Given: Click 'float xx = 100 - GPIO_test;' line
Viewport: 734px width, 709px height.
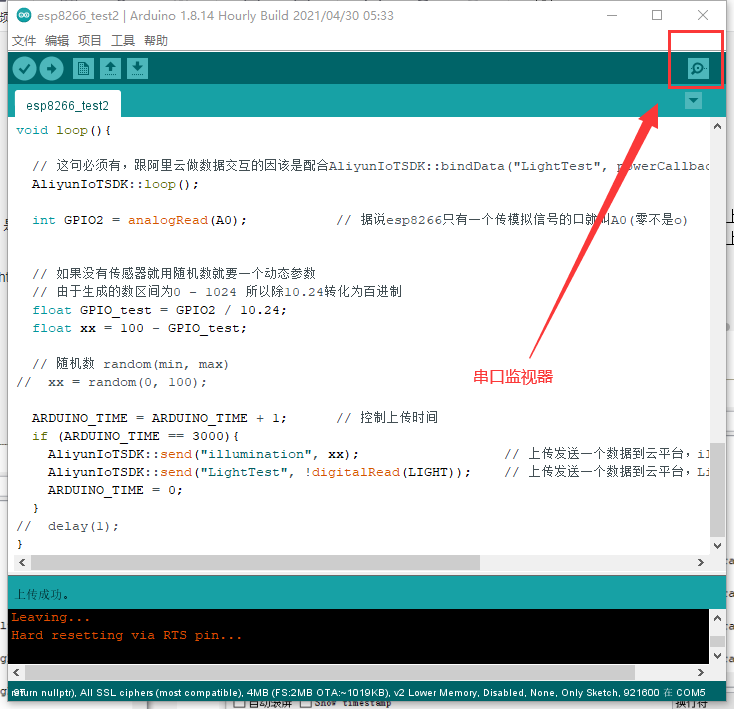Looking at the screenshot, I should click(139, 328).
